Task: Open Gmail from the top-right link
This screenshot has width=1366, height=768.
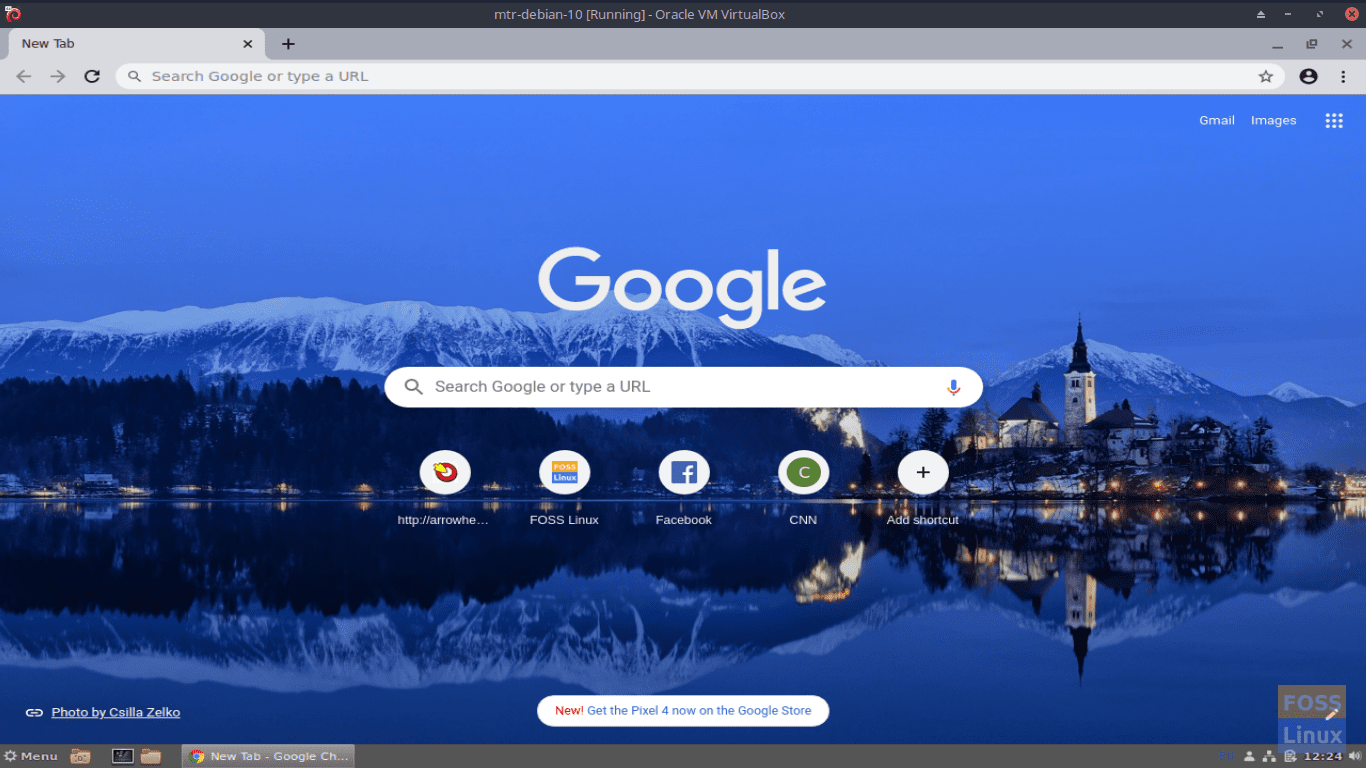Action: pos(1217,120)
